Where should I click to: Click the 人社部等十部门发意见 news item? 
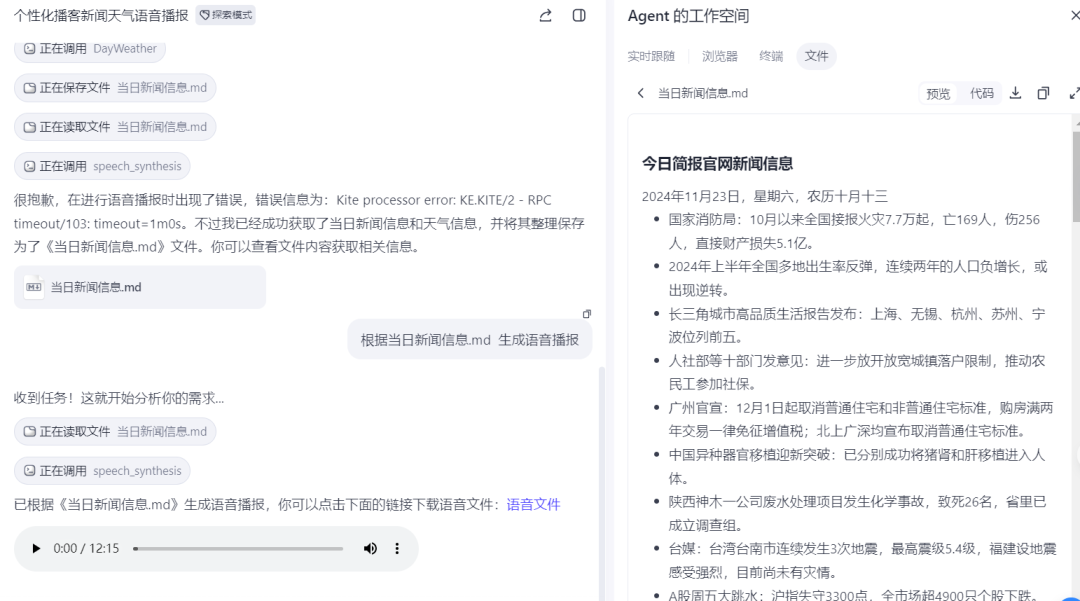tap(857, 372)
